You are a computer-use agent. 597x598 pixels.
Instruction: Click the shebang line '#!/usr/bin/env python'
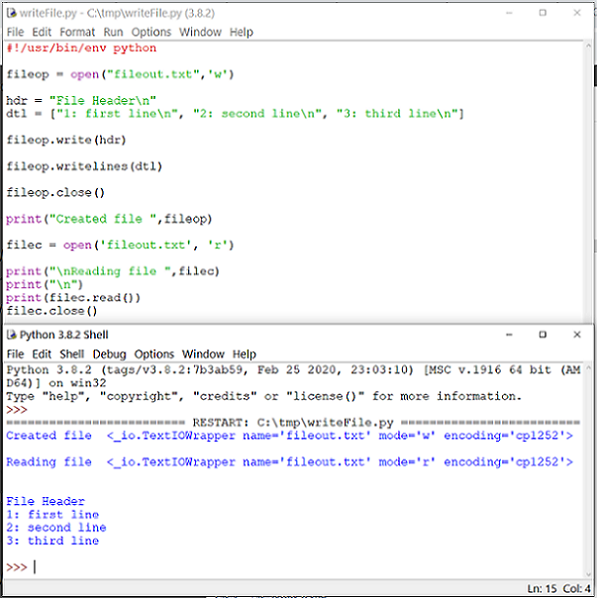(x=82, y=48)
